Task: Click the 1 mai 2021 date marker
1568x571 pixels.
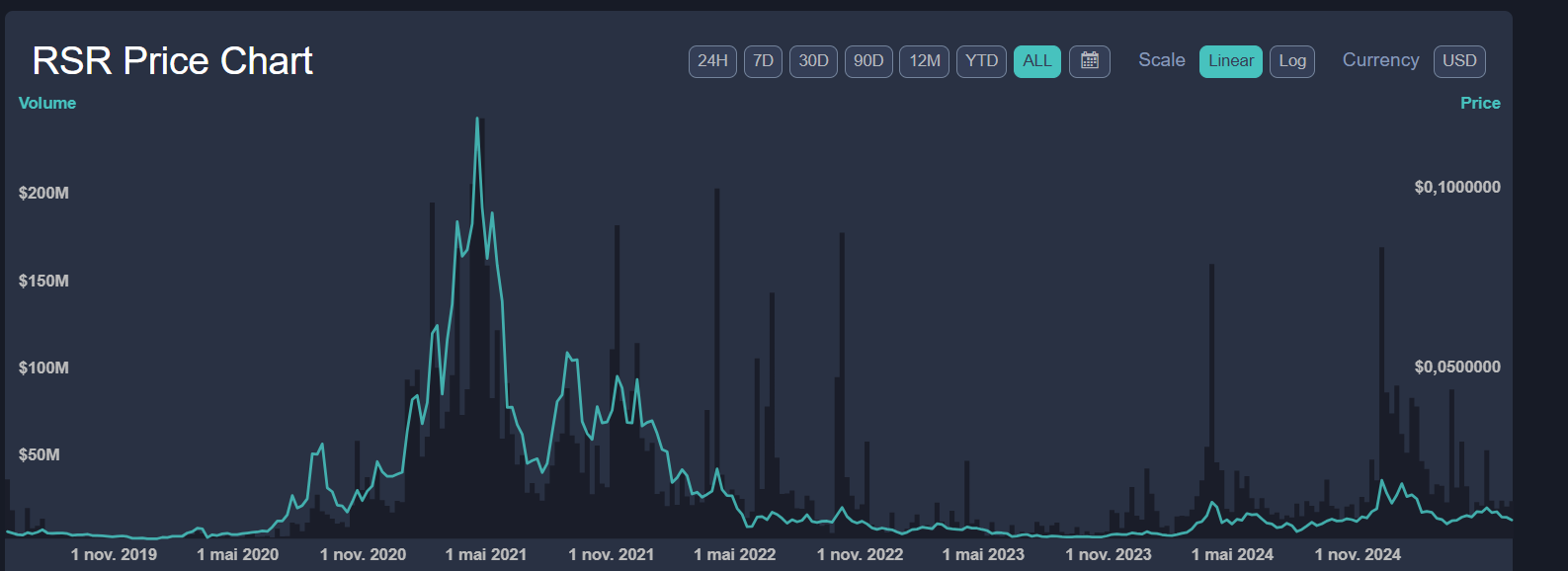Action: (486, 554)
